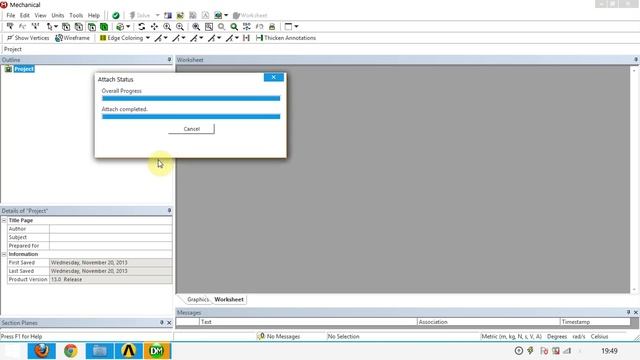This screenshot has height=360, width=640.
Task: Click the select mode cursor icon
Action: point(49,27)
